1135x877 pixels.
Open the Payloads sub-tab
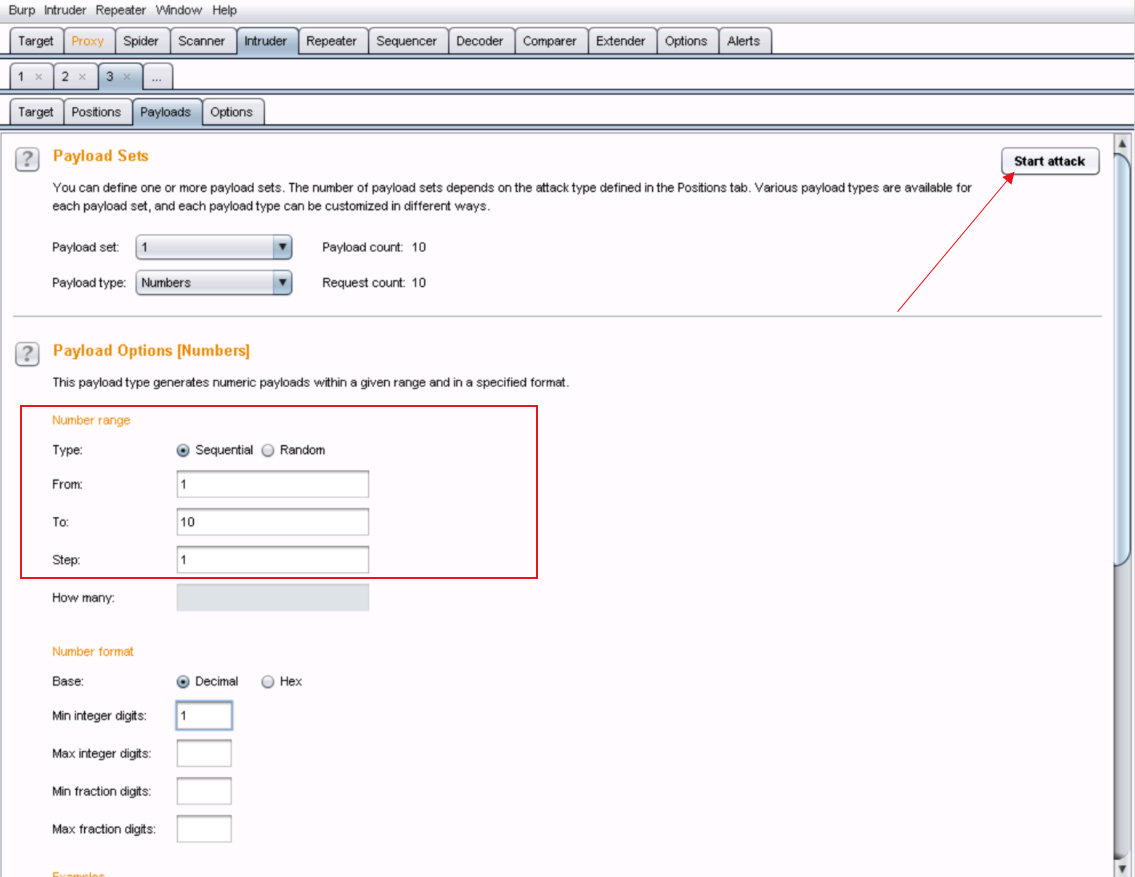166,112
